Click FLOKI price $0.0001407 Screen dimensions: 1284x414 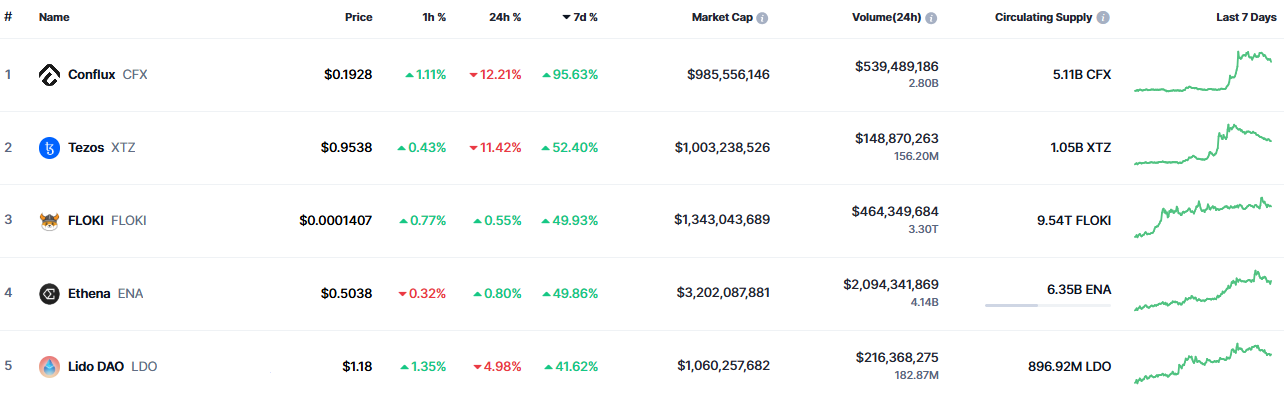coord(336,221)
